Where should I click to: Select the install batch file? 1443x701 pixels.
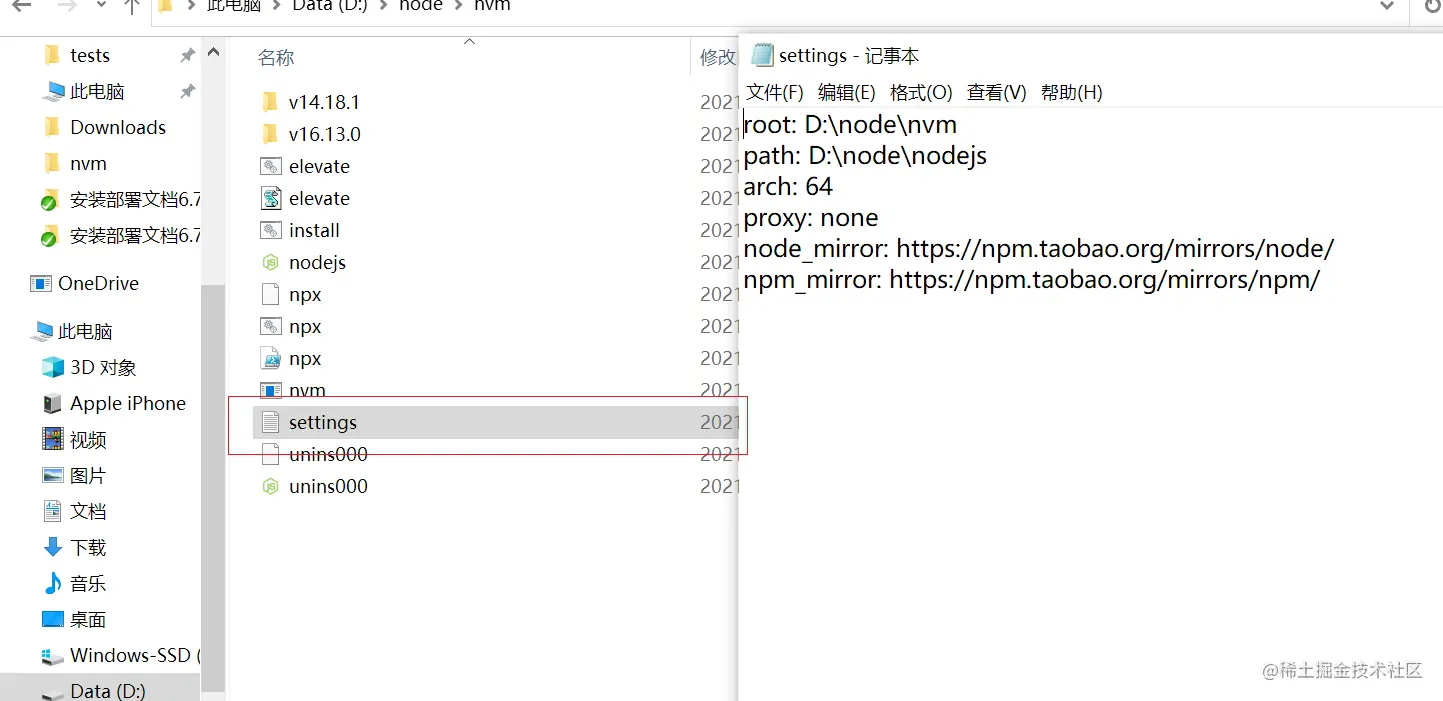click(x=301, y=230)
